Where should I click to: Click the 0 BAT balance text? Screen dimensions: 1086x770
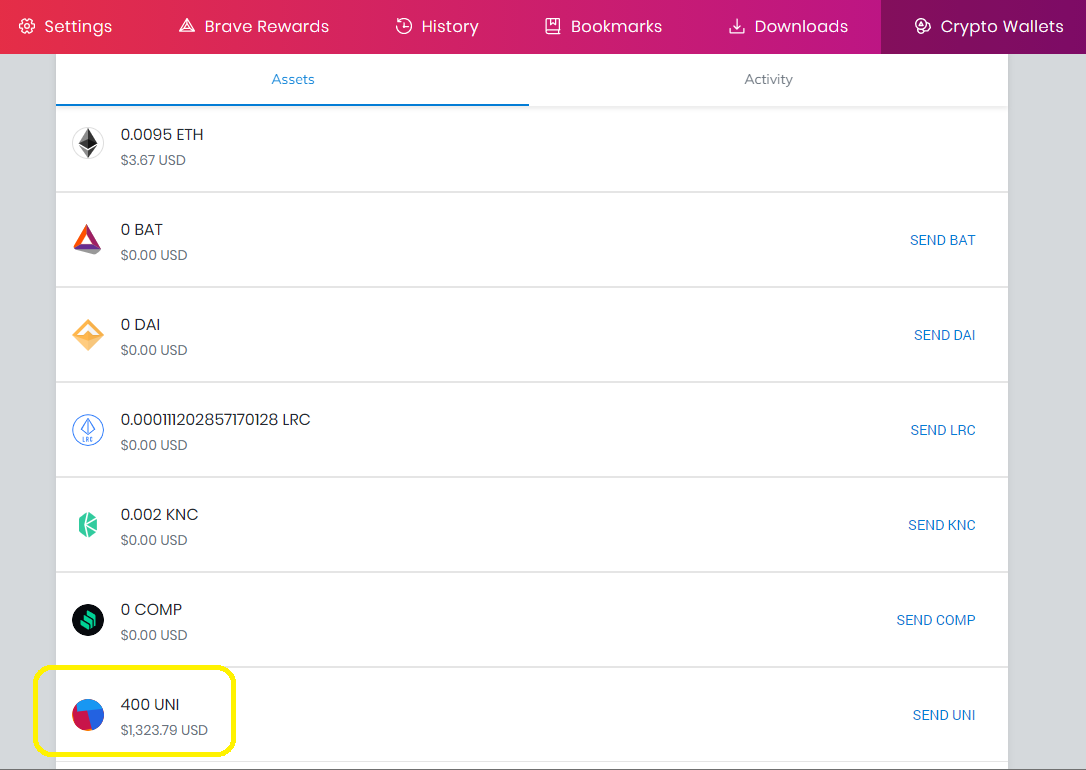coord(142,229)
